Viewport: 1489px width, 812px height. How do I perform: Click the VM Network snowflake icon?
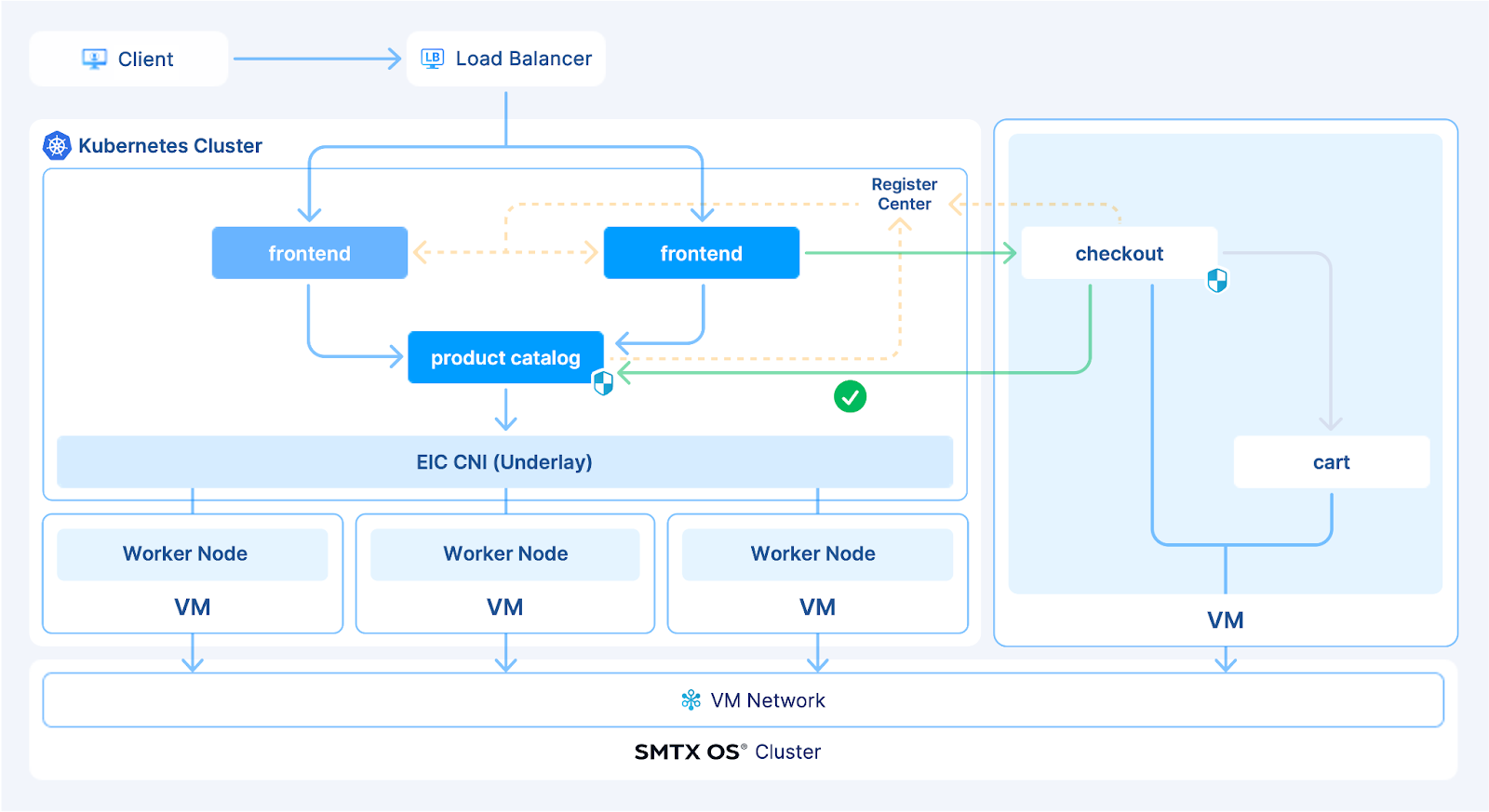(x=691, y=700)
